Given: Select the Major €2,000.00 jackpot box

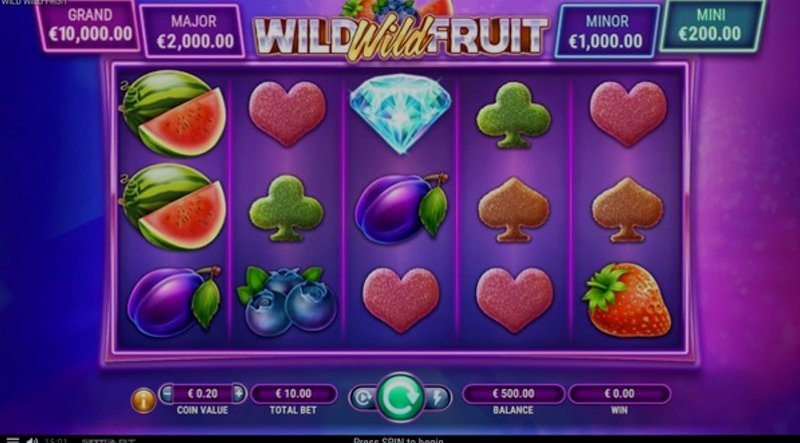Looking at the screenshot, I should point(193,31).
